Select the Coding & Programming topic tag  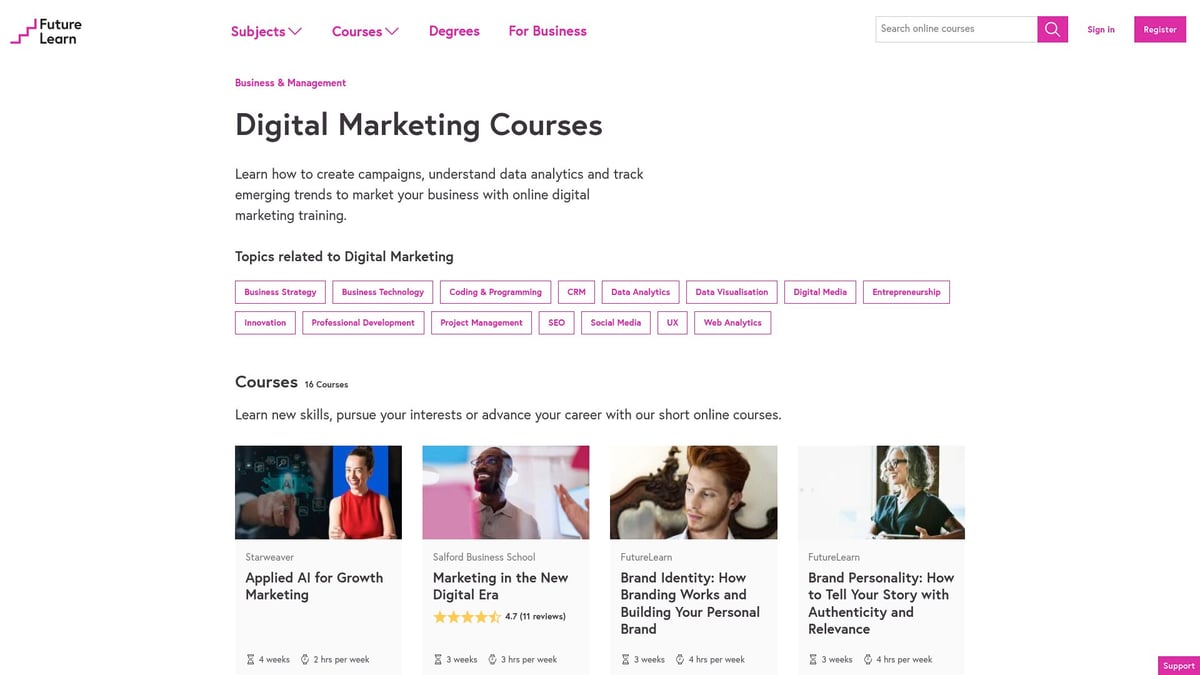(x=495, y=292)
